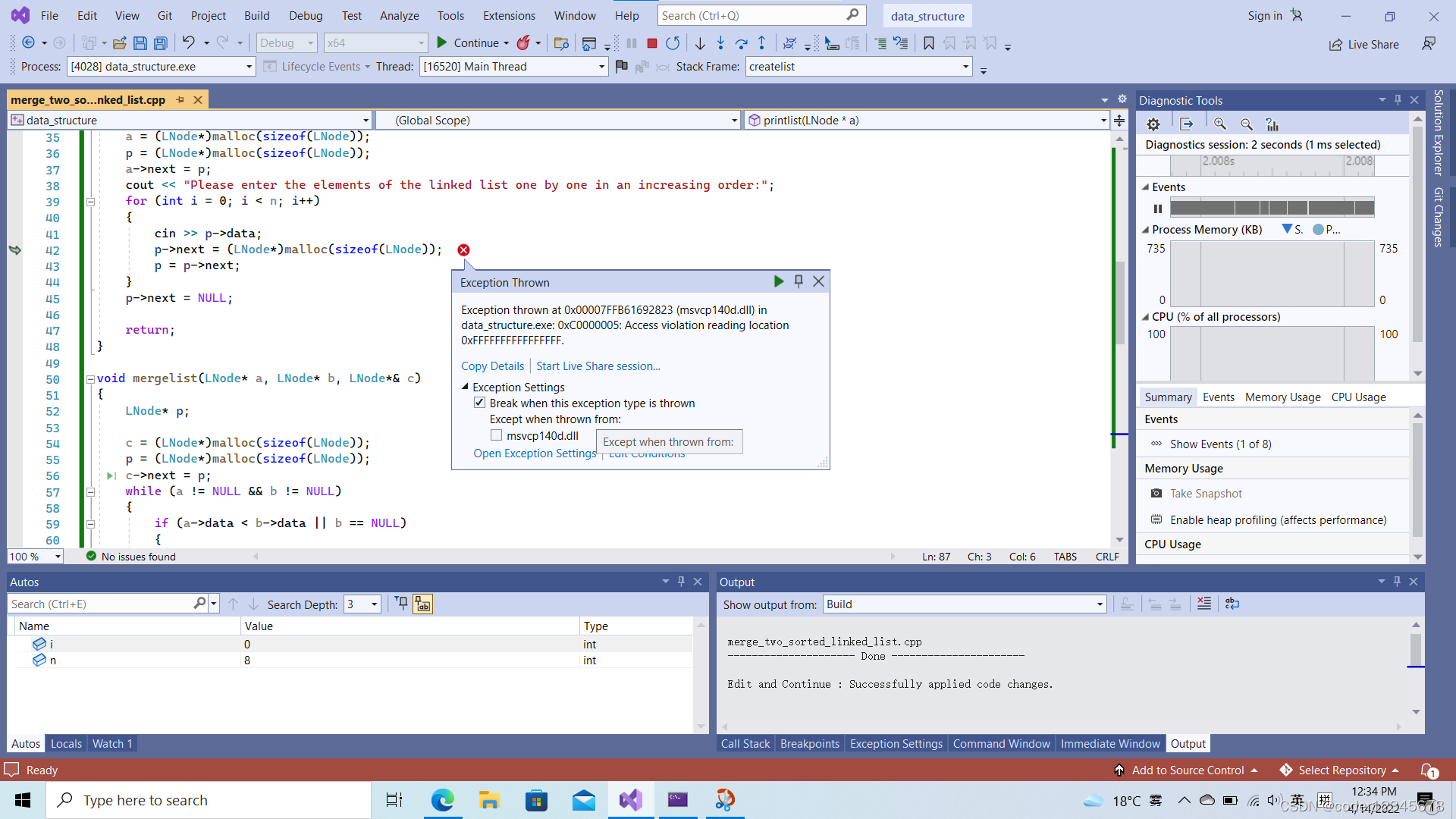Click in the Autos search field
Viewport: 1456px width, 819px height.
tap(99, 604)
